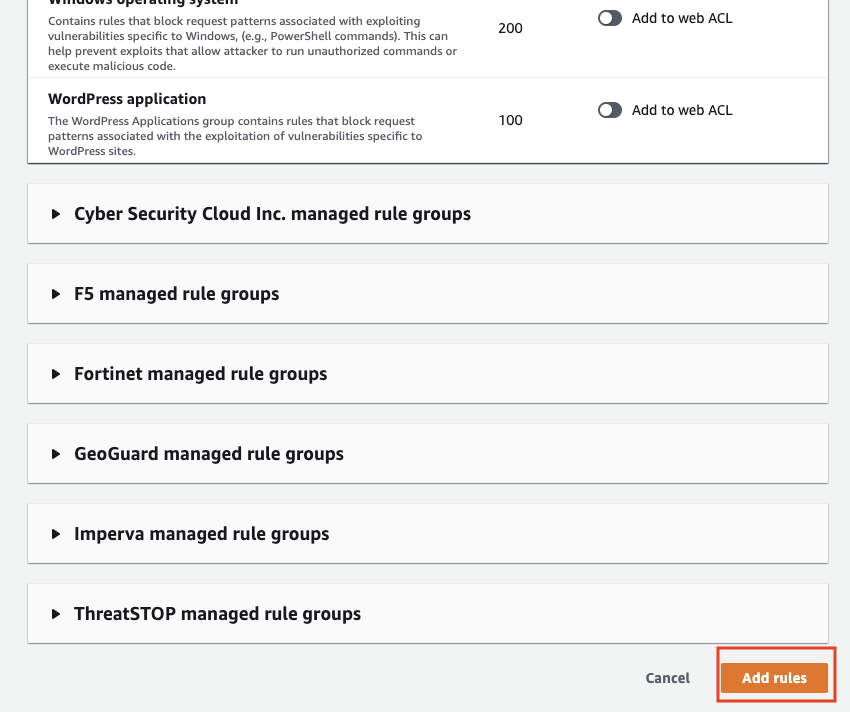
Task: Click the triangle arrow next to F5
Action: pos(56,294)
